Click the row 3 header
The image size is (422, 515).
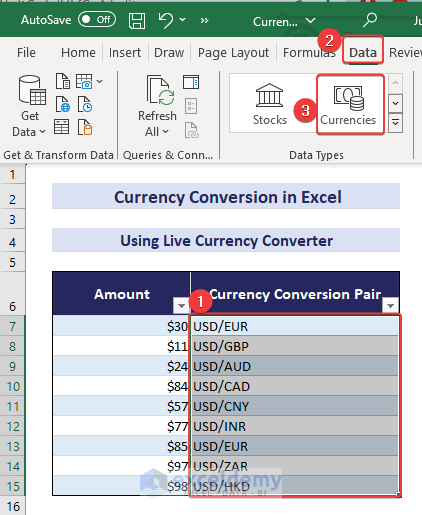(x=12, y=219)
